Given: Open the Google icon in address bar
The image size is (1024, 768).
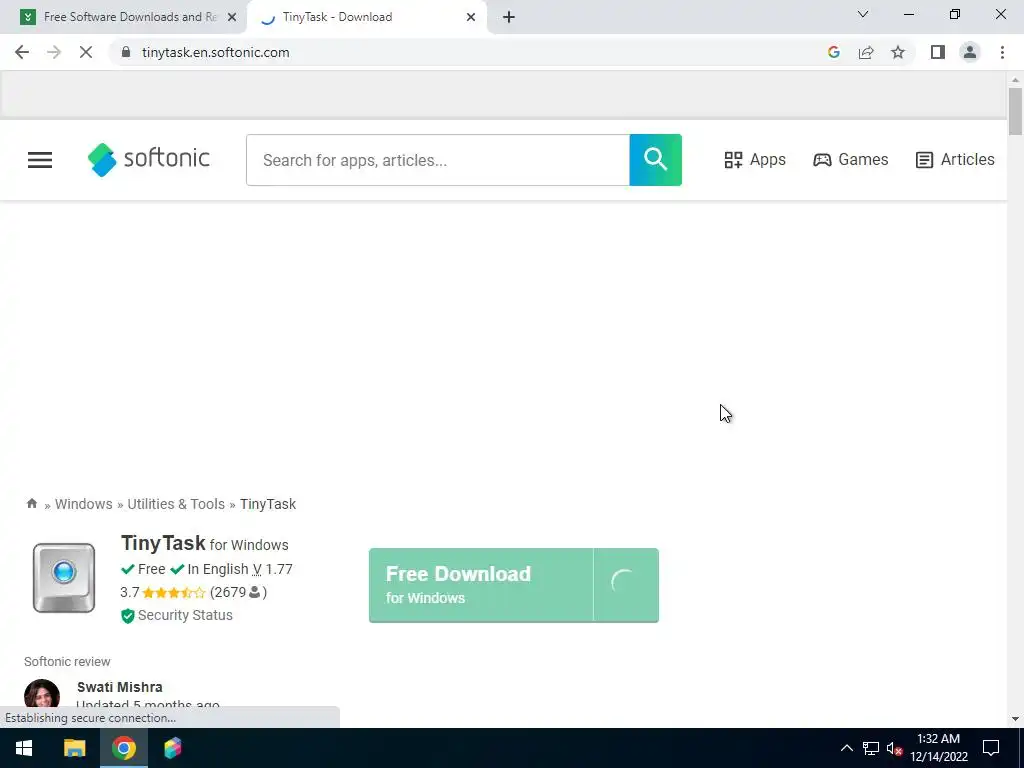Looking at the screenshot, I should [x=833, y=52].
